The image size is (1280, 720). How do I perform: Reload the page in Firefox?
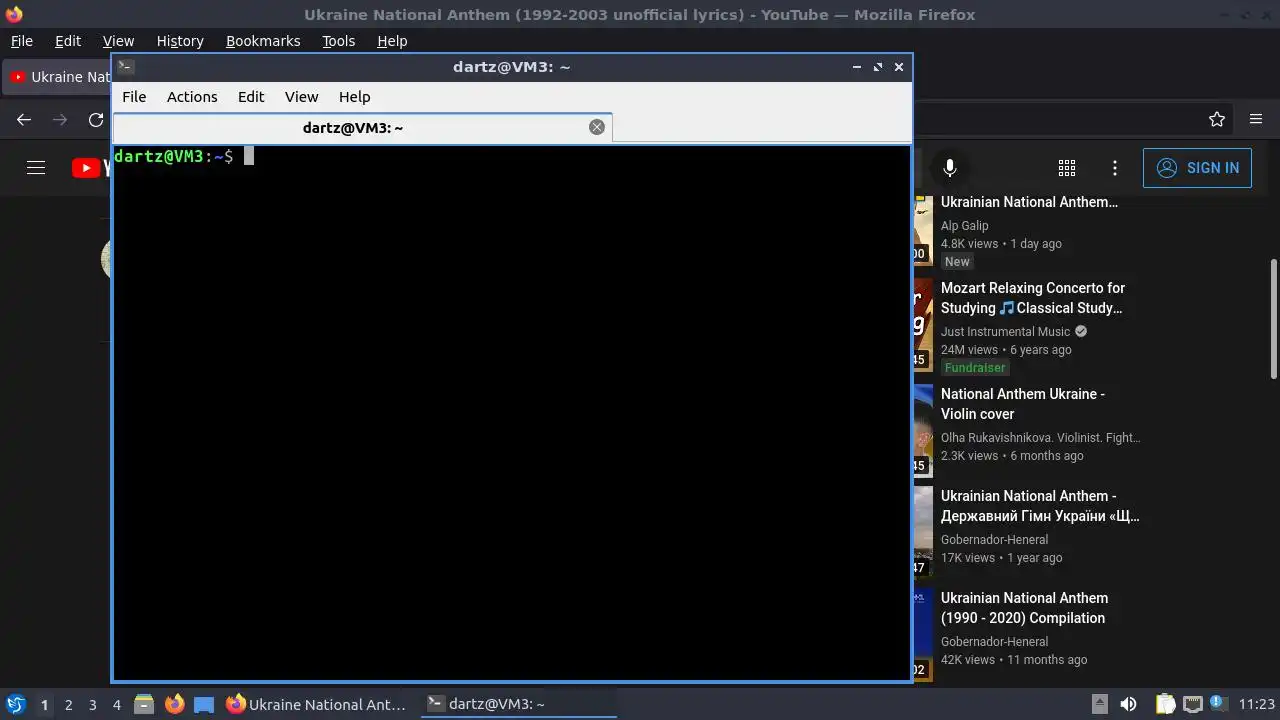click(x=96, y=119)
